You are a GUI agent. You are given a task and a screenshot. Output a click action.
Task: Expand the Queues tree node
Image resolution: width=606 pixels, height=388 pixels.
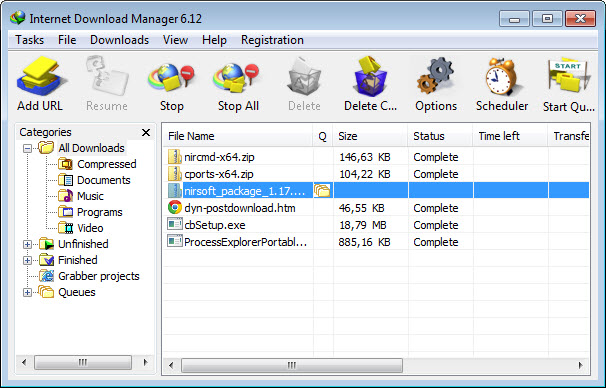(x=27, y=292)
